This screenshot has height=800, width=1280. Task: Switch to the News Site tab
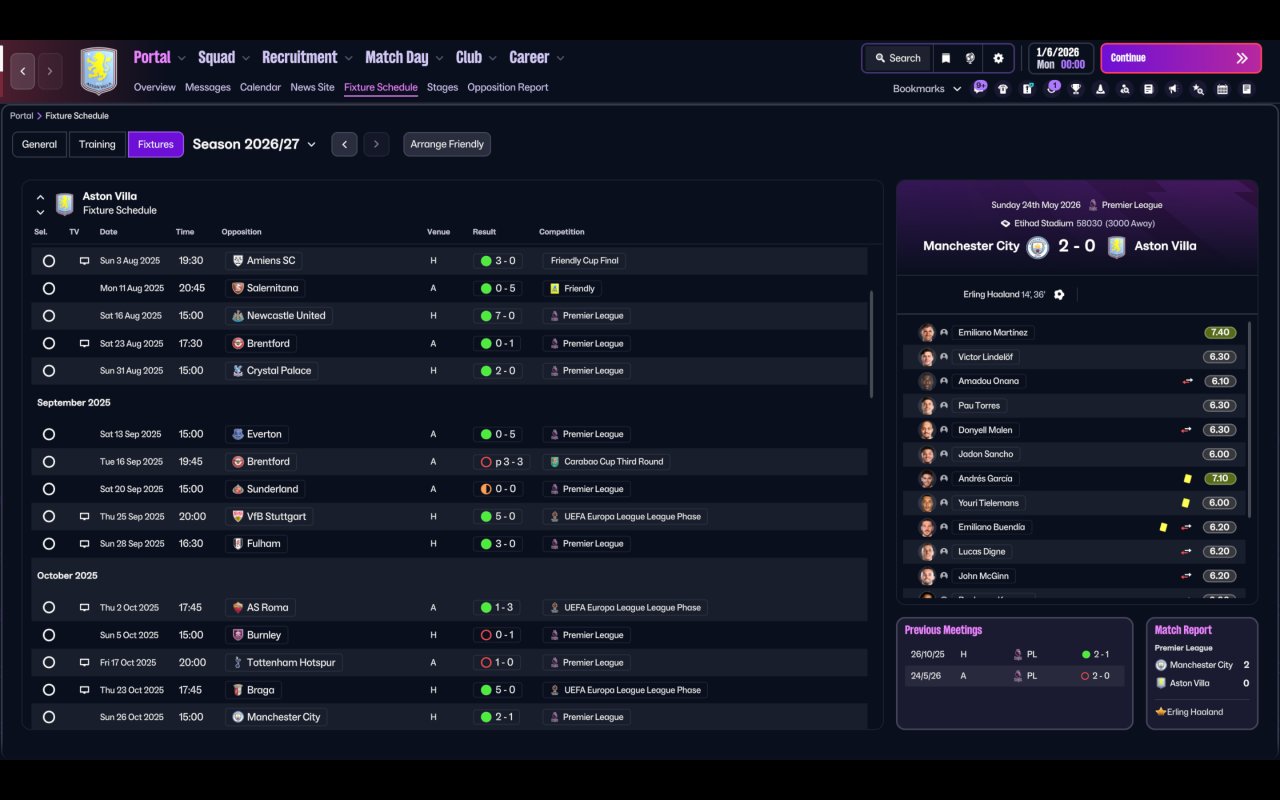click(312, 88)
